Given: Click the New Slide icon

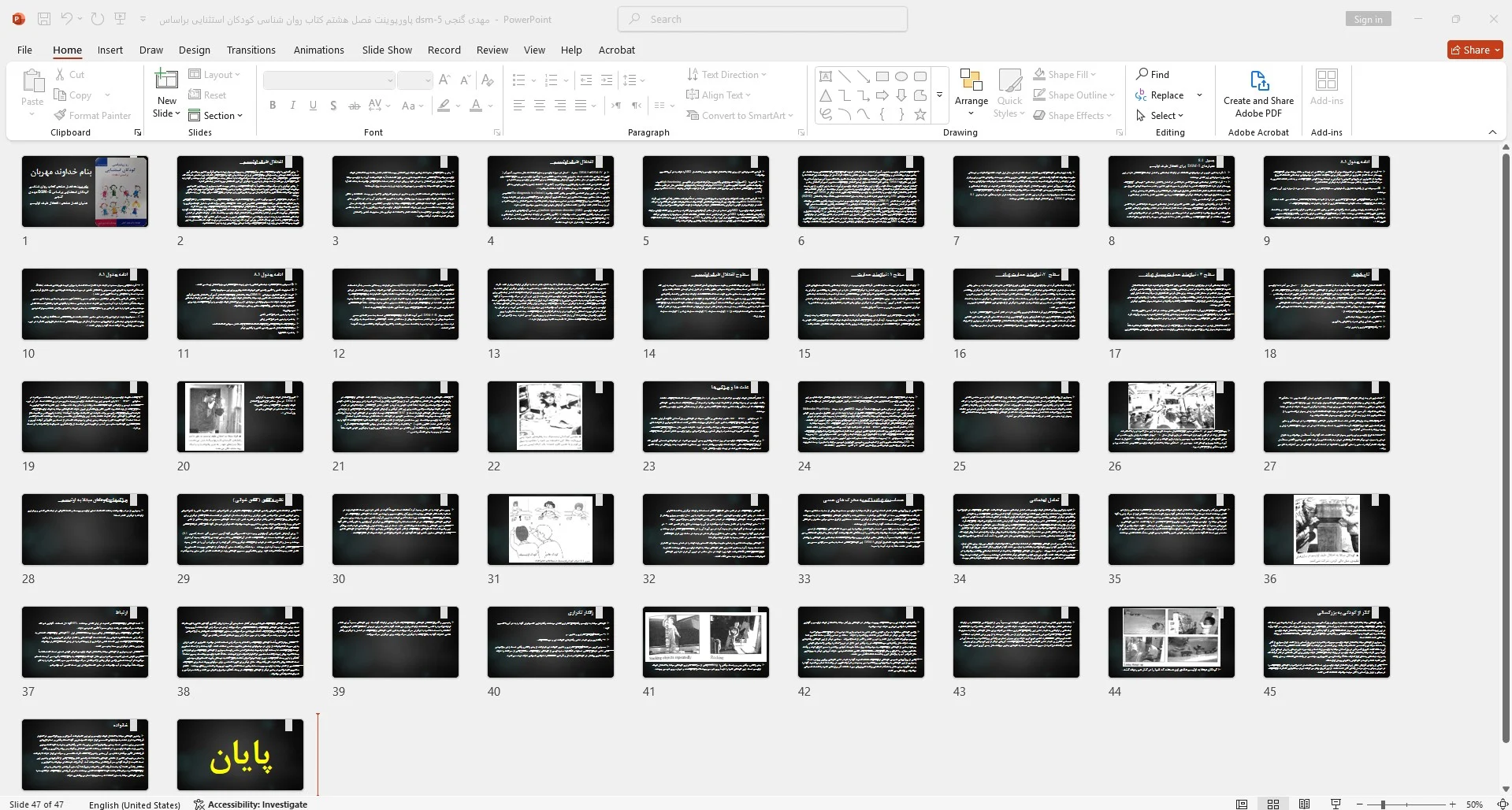Looking at the screenshot, I should point(166,80).
